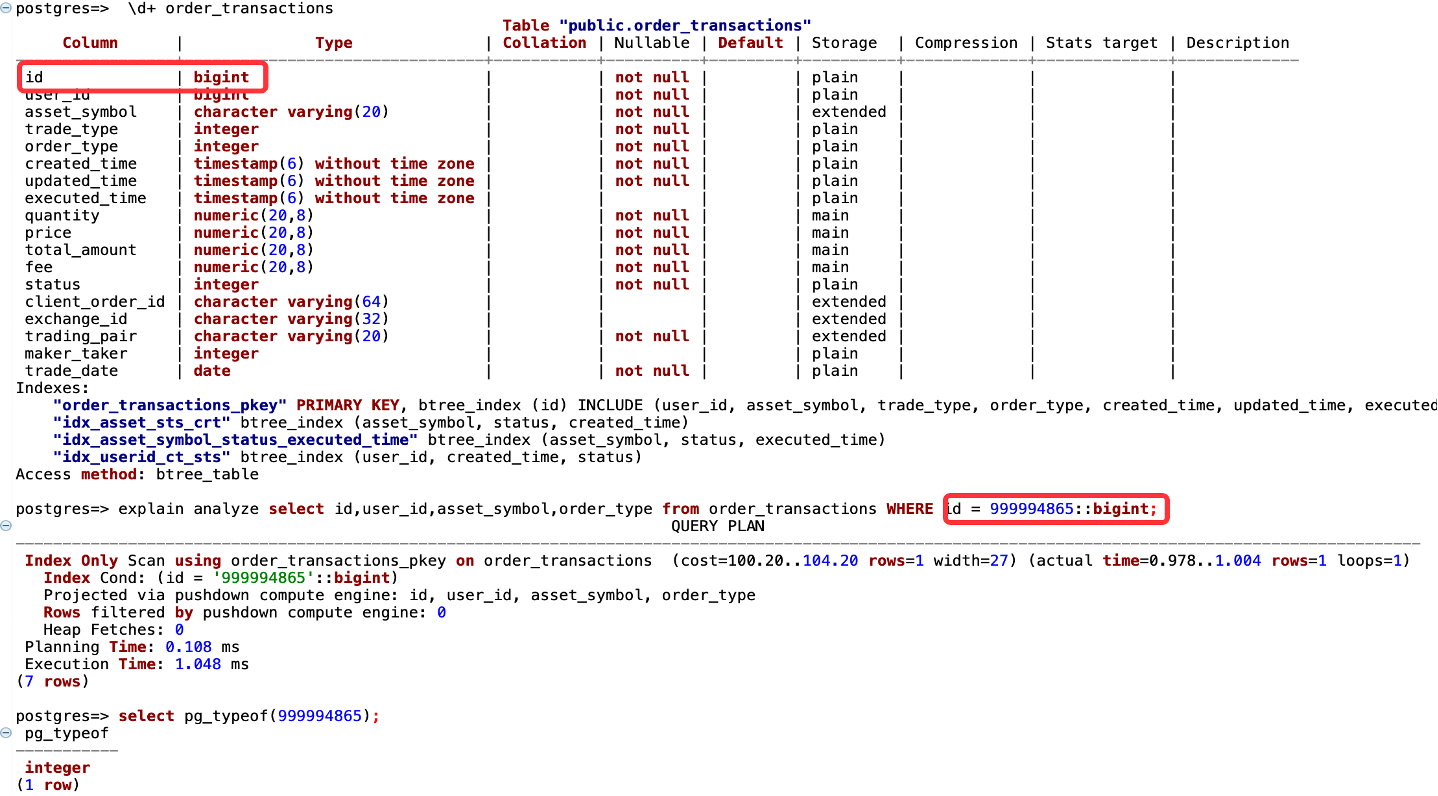The image size is (1438, 796).
Task: Click the Stats target column header
Action: point(1101,43)
